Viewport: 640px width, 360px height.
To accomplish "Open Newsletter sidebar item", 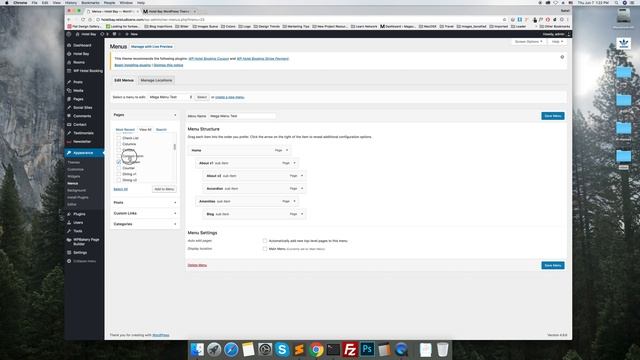I will click(82, 142).
